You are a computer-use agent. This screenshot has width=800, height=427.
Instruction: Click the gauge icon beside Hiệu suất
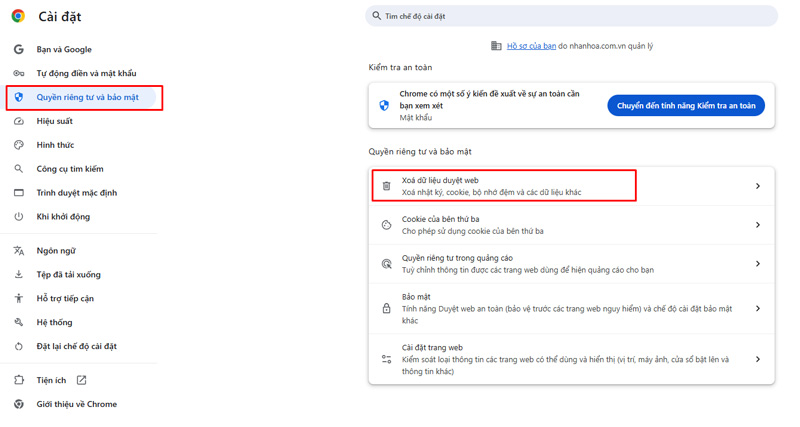[18, 121]
